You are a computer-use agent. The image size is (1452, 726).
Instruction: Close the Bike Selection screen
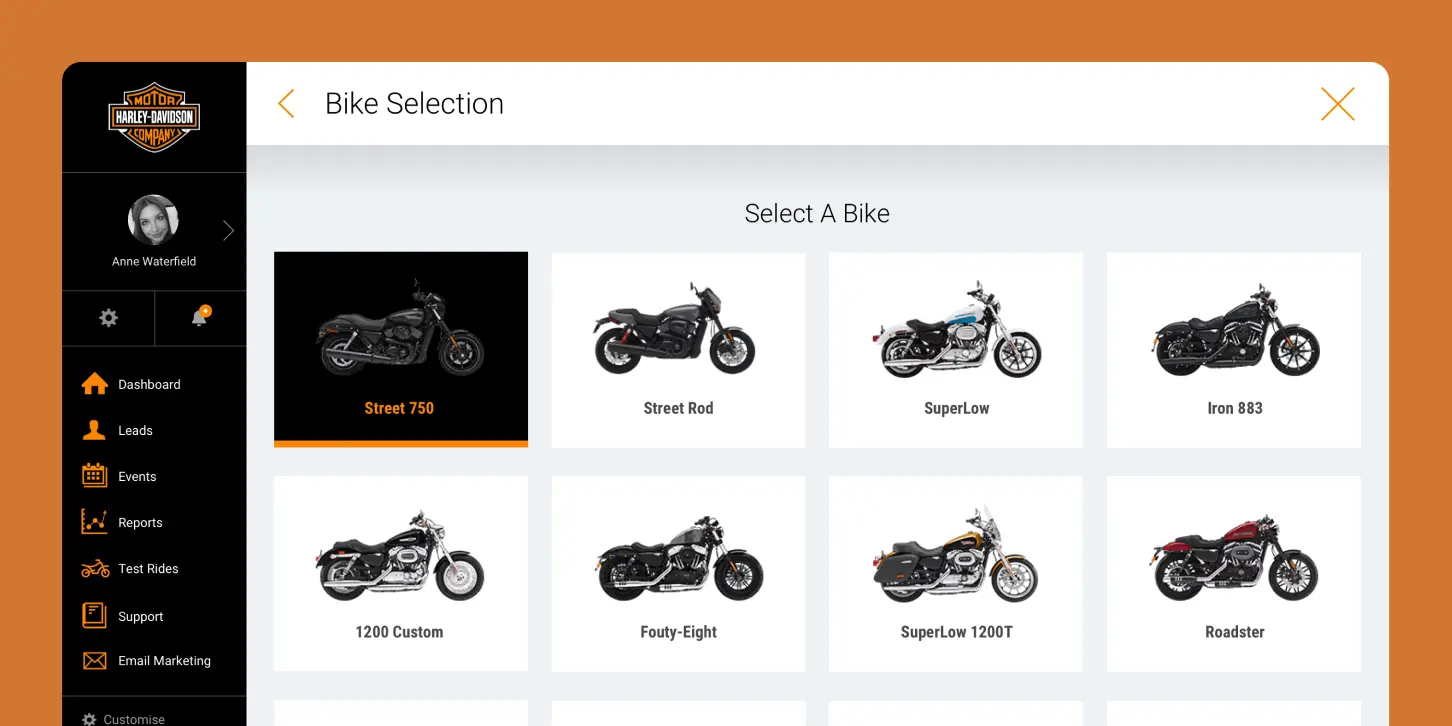coord(1338,103)
